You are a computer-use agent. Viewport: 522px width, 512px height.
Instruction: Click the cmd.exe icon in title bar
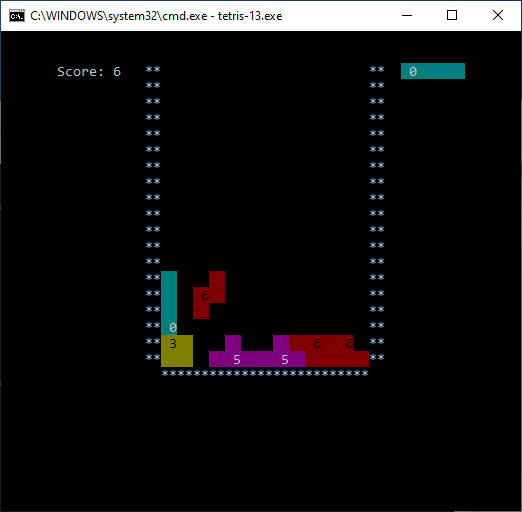click(17, 16)
